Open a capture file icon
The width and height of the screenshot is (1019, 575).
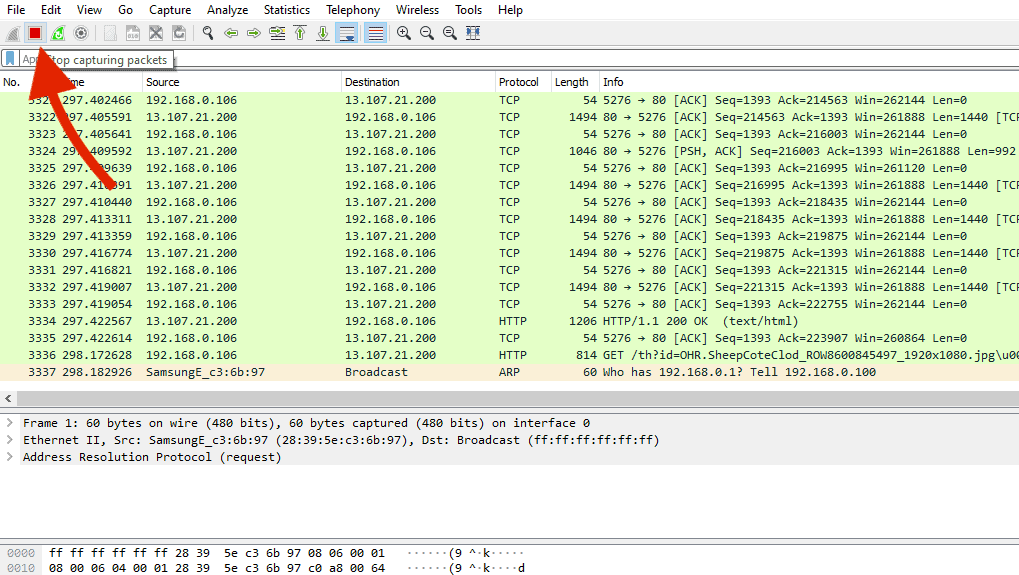tap(110, 33)
